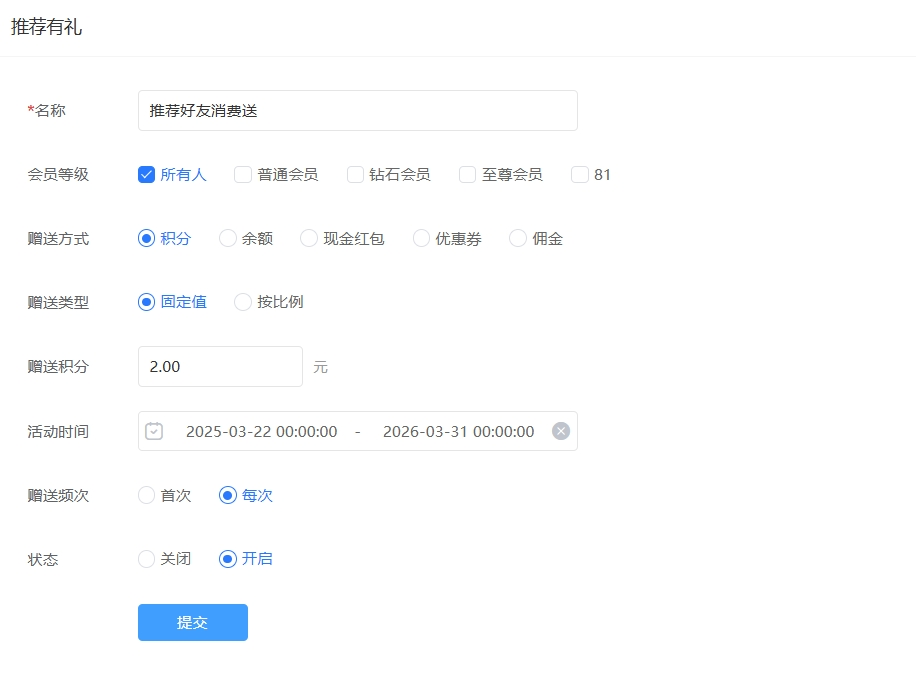916x674 pixels.
Task: Click the 名称 text input field
Action: click(357, 110)
